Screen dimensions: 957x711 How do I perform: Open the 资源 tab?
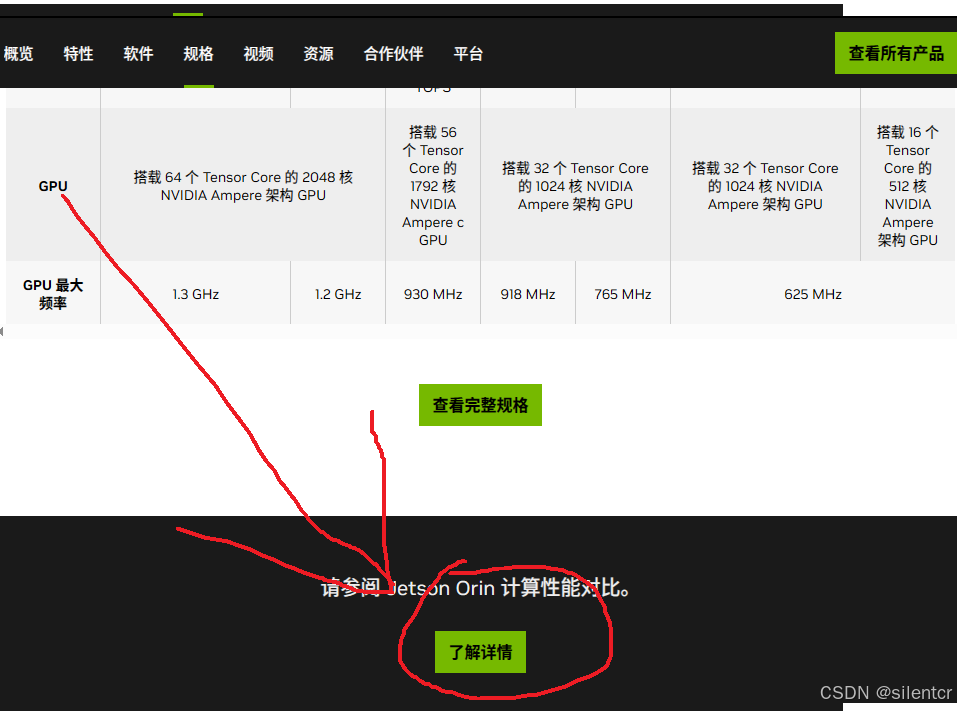318,54
